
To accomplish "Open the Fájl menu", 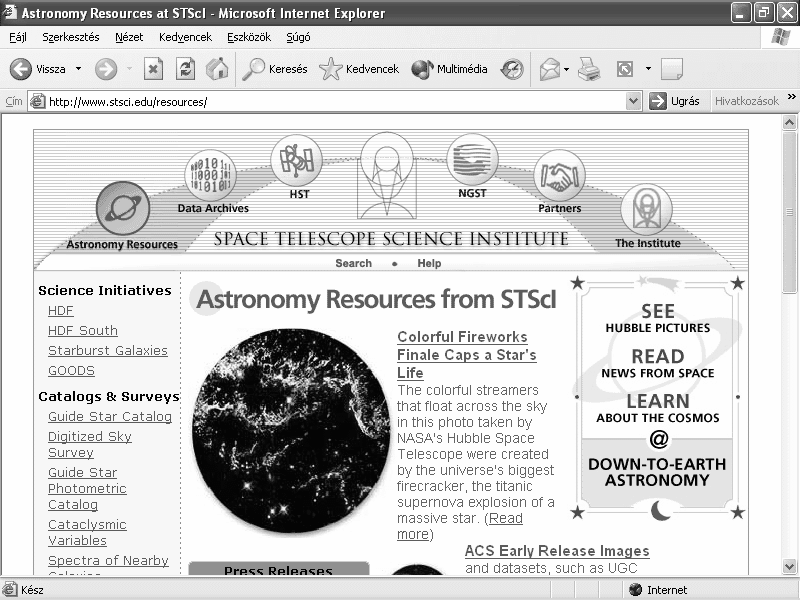I will tap(18, 37).
